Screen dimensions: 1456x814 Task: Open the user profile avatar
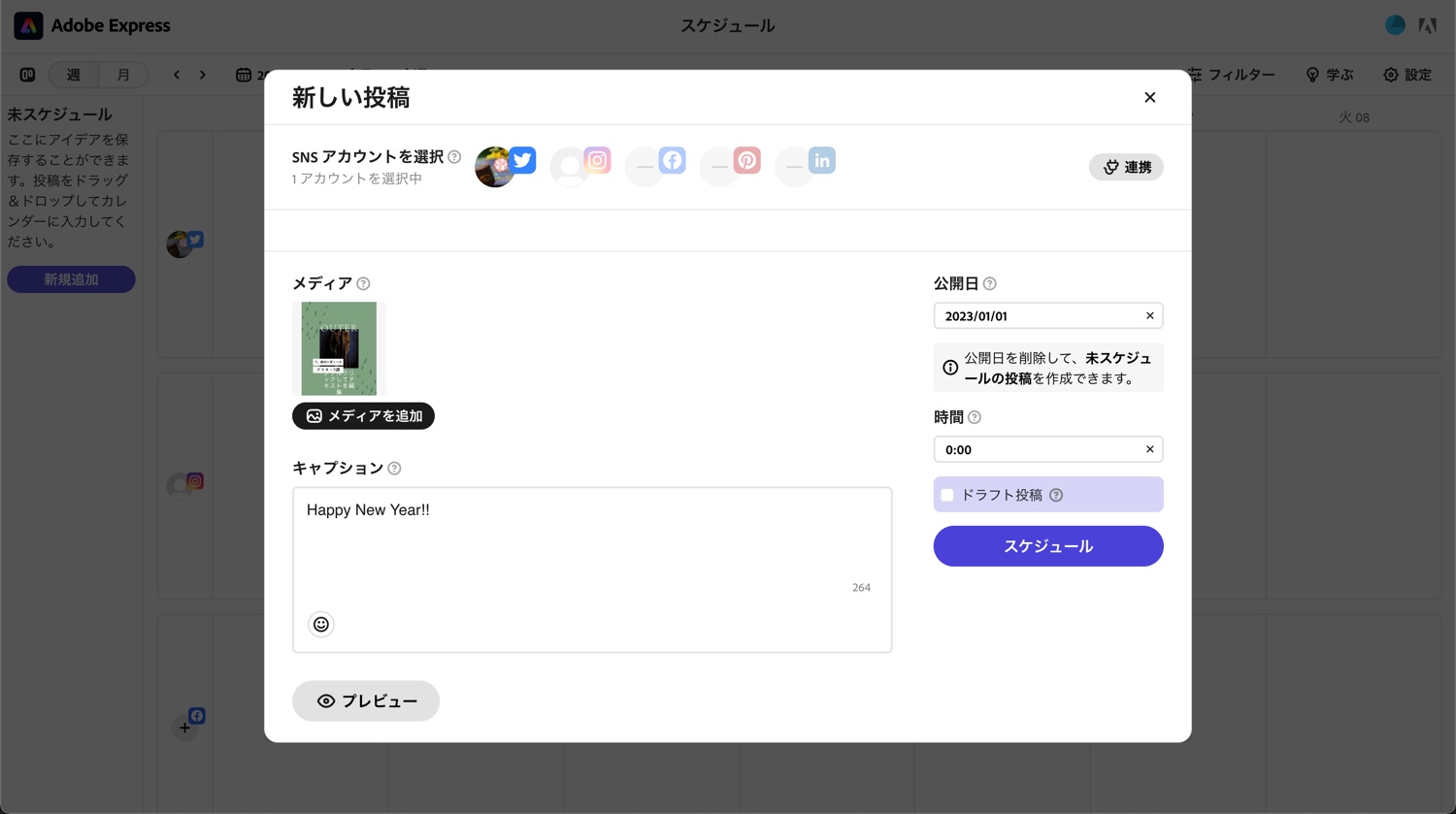1395,25
